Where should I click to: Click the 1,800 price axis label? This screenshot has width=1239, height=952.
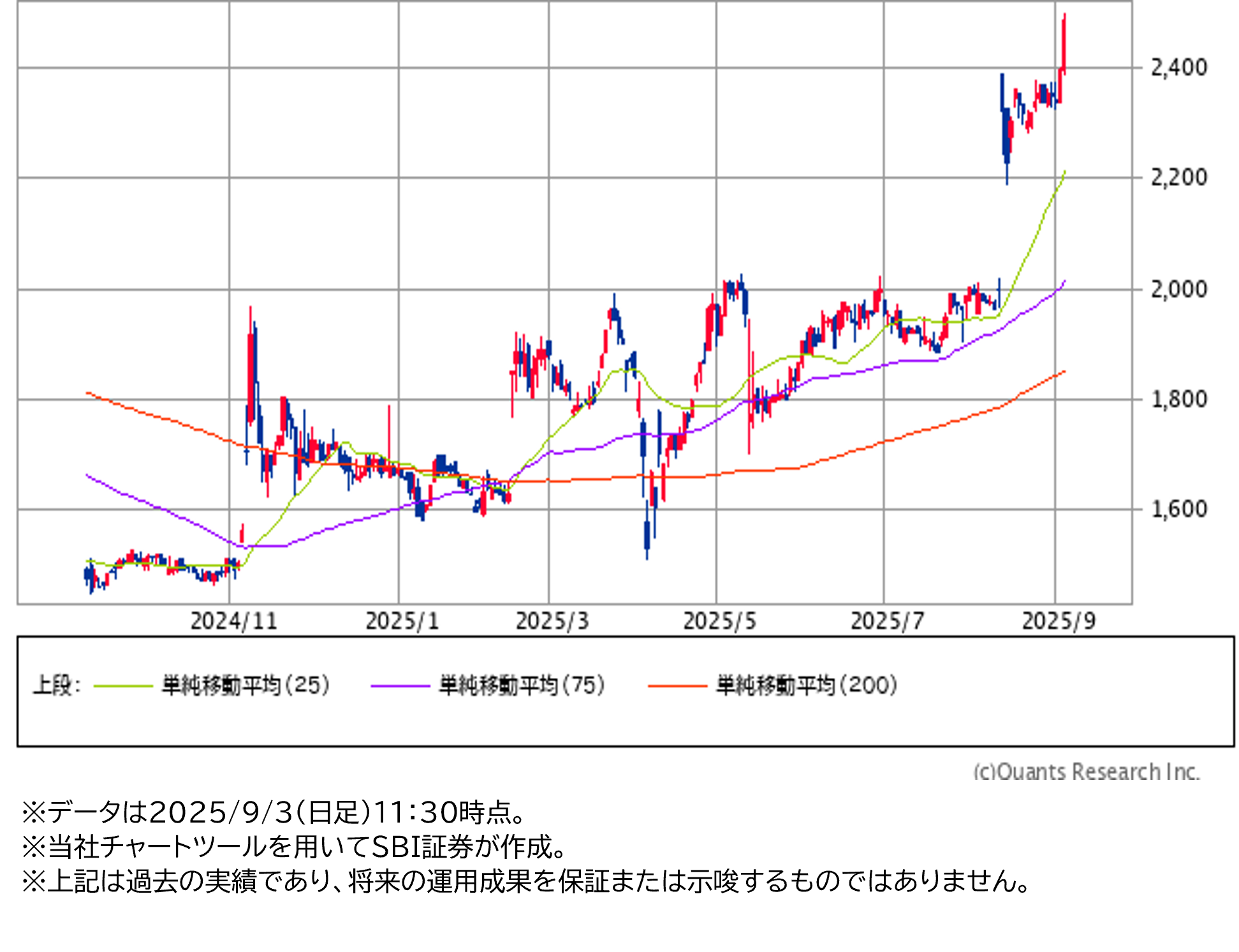pyautogui.click(x=1178, y=400)
